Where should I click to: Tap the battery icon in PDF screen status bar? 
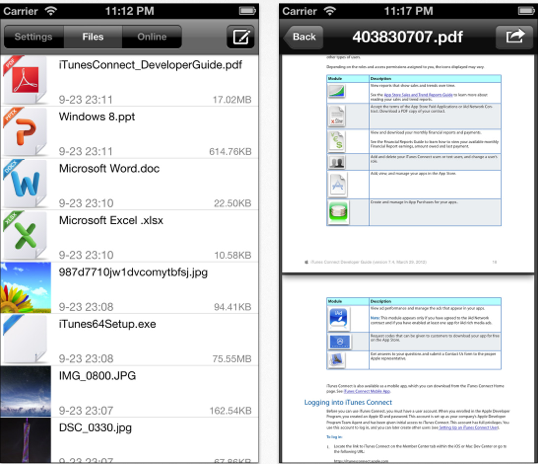[x=526, y=11]
